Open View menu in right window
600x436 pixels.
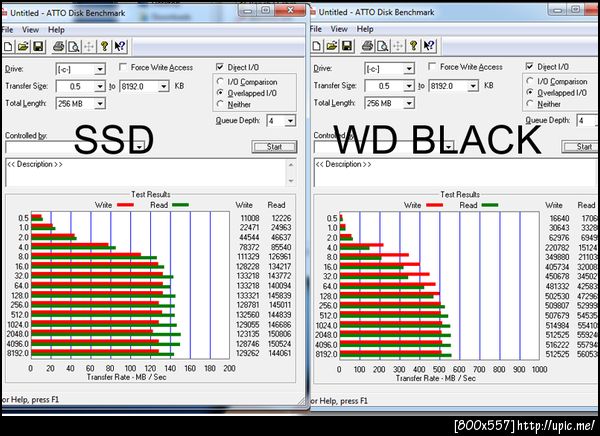(x=339, y=29)
